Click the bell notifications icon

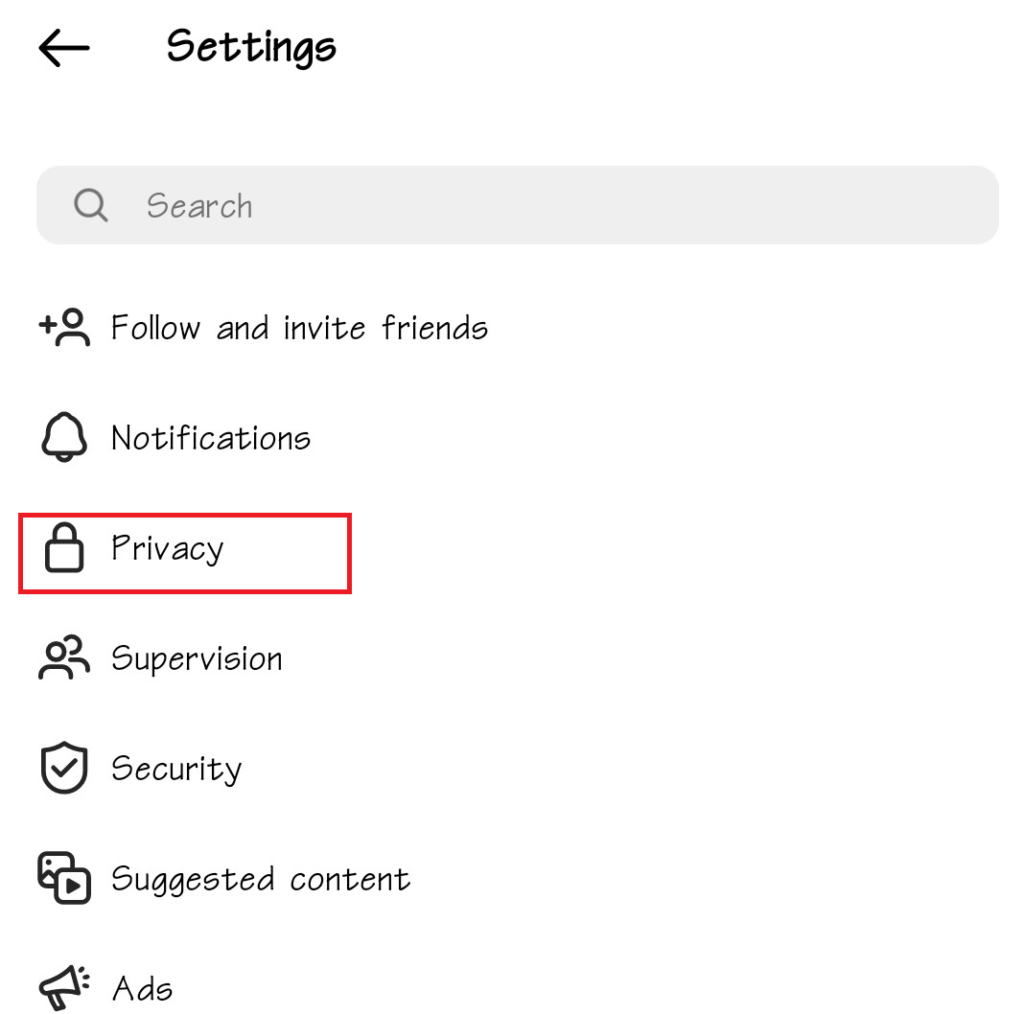click(x=64, y=438)
